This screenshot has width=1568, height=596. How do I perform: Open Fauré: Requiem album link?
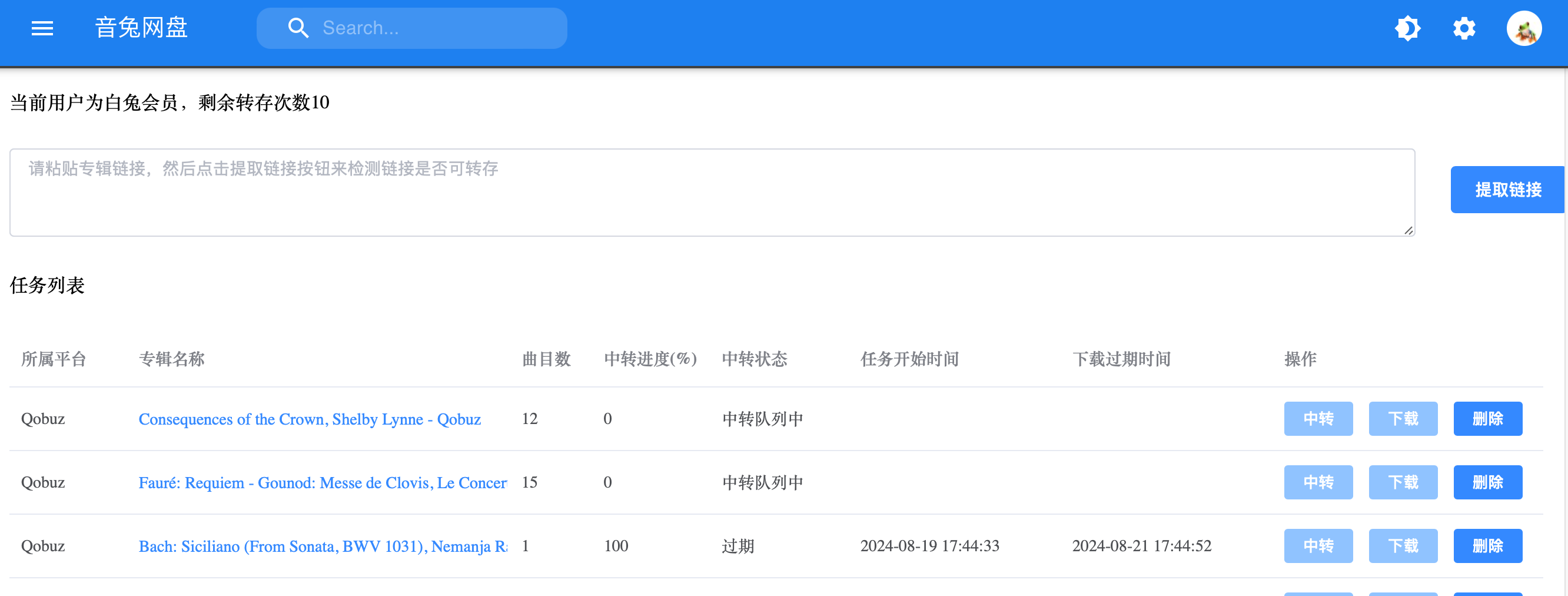point(323,483)
